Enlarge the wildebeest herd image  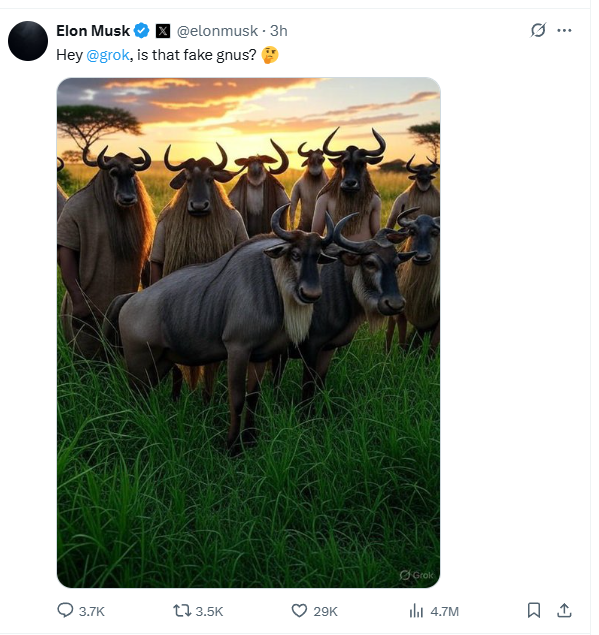click(249, 332)
